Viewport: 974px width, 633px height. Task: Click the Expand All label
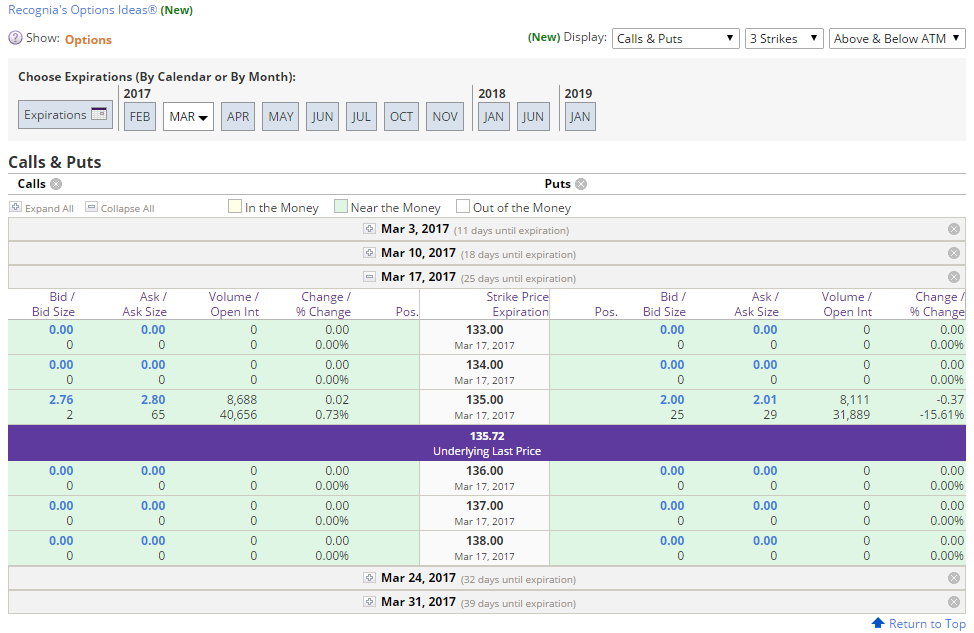point(49,209)
